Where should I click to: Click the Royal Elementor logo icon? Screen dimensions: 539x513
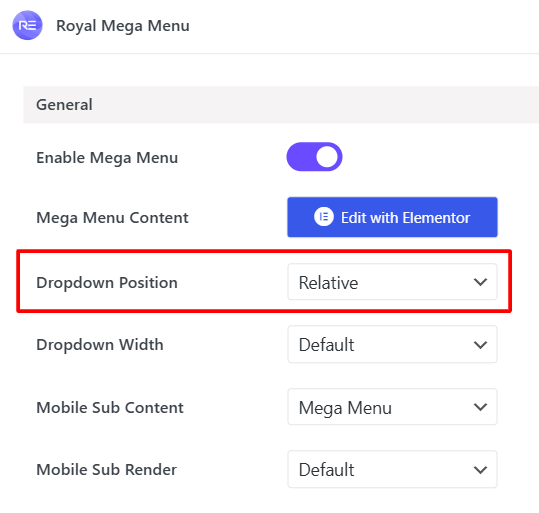28,25
